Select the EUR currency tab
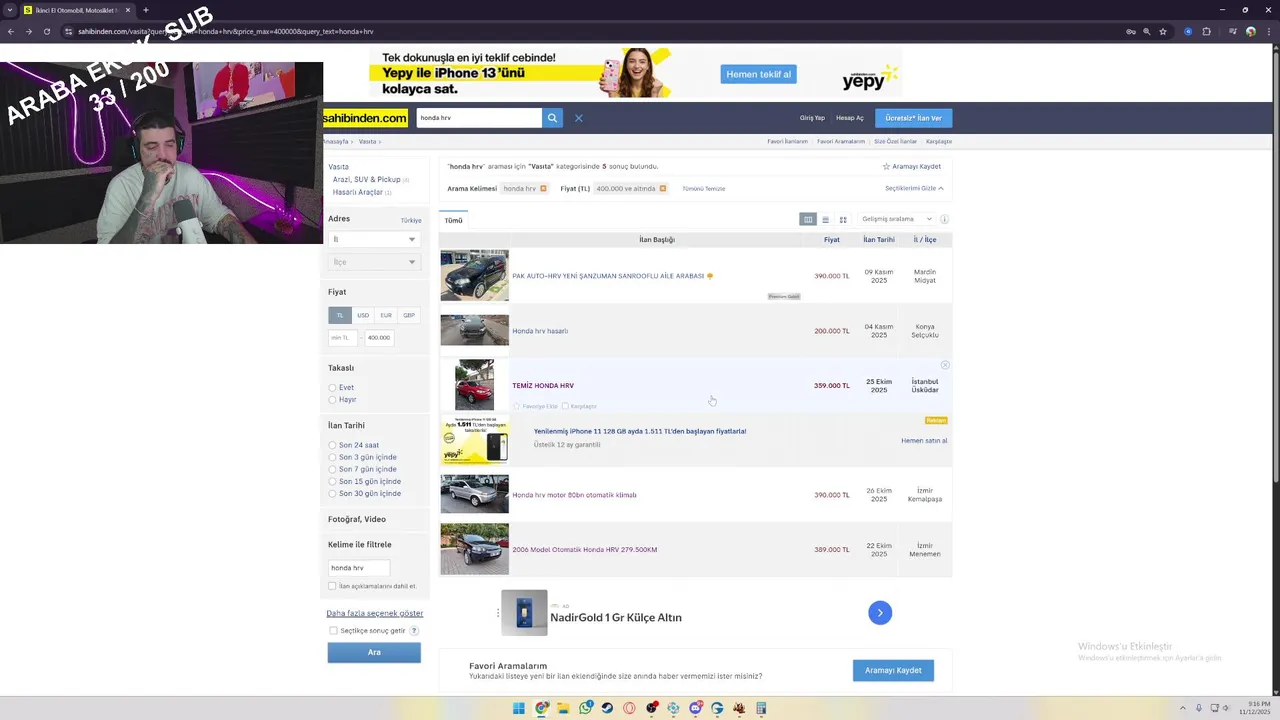The image size is (1280, 720). pyautogui.click(x=386, y=315)
